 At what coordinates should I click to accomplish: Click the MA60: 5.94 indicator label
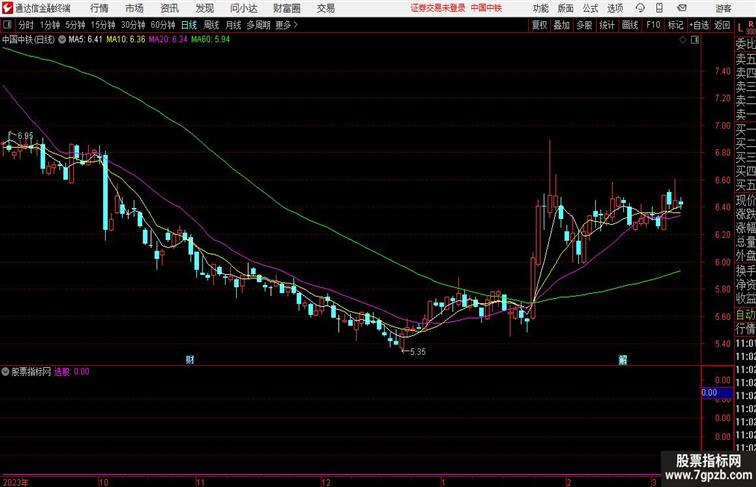click(x=211, y=40)
